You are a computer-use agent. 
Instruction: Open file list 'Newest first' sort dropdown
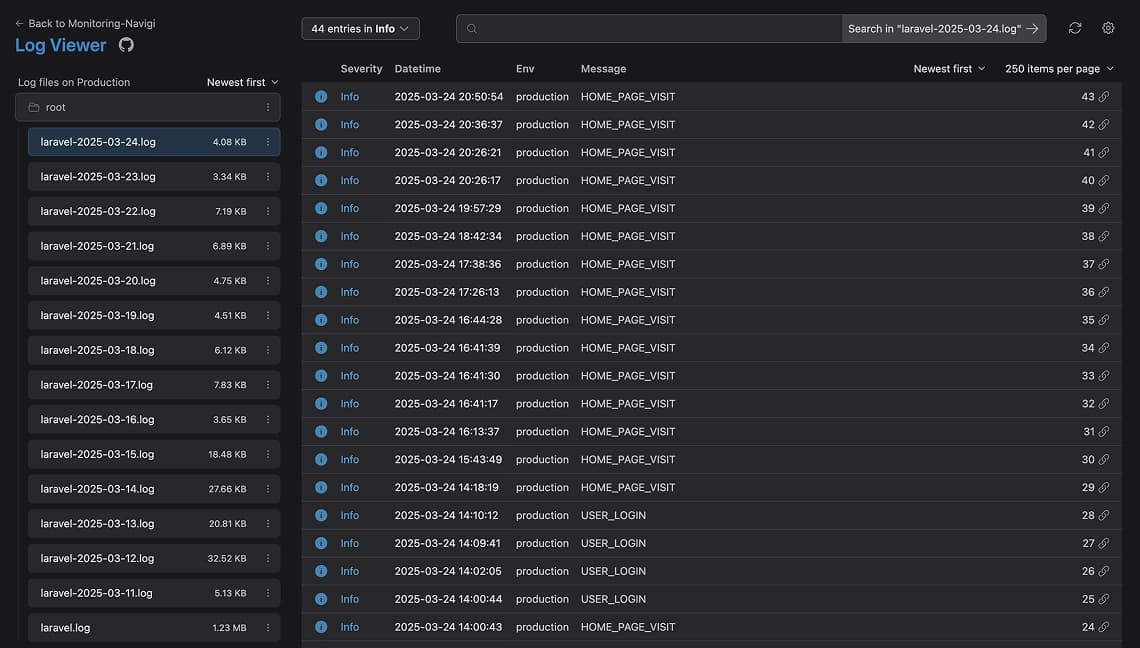coord(242,82)
